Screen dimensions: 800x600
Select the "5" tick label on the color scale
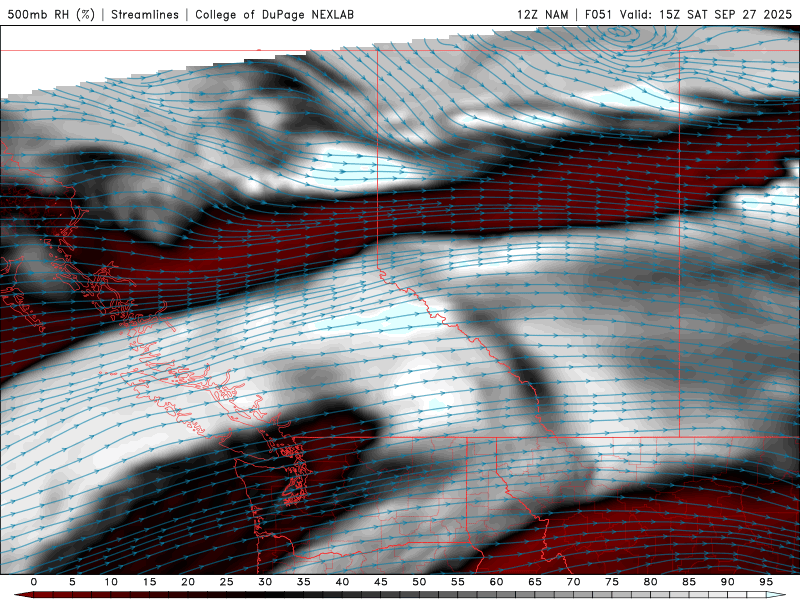[72, 582]
